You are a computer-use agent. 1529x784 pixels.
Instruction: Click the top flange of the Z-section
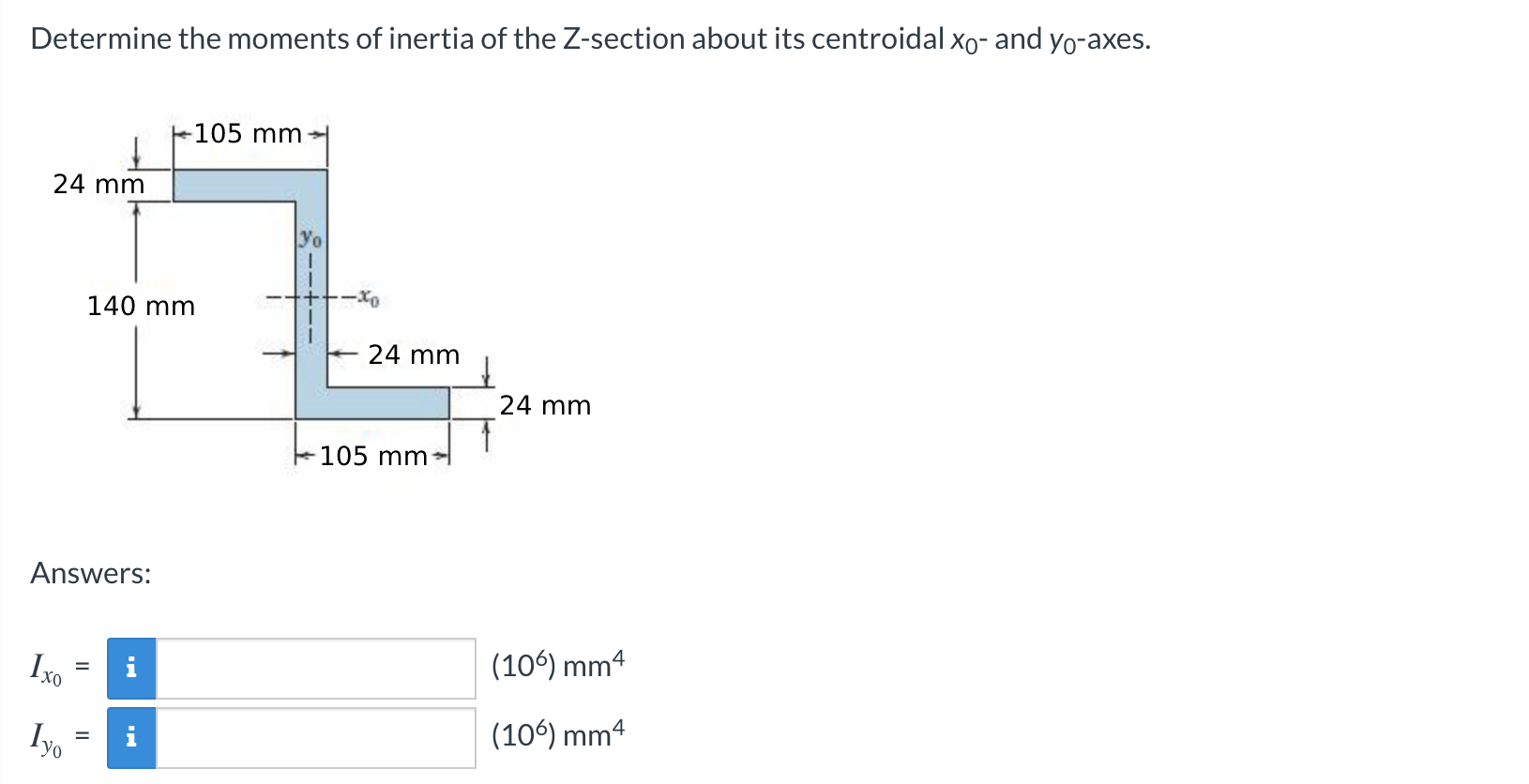[x=250, y=186]
